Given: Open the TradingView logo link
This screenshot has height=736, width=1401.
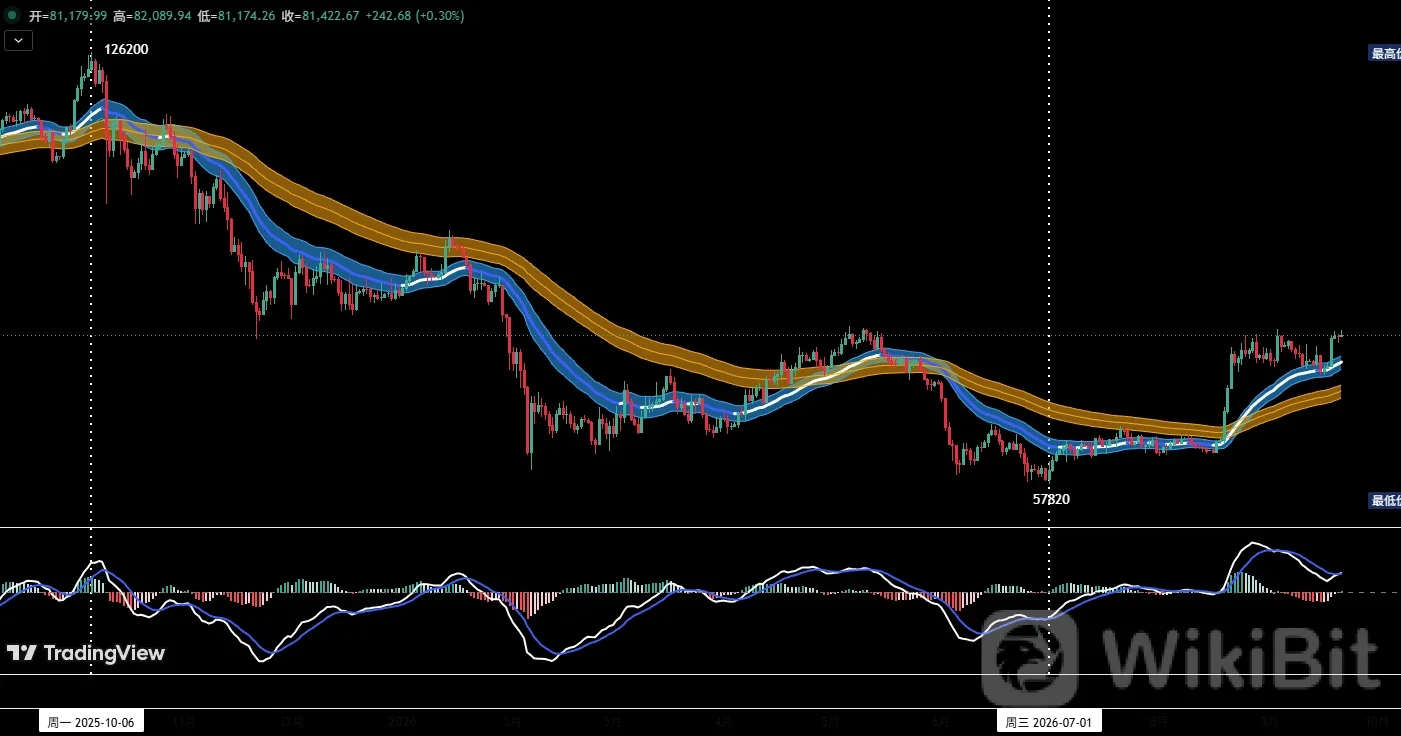Looking at the screenshot, I should pos(86,653).
